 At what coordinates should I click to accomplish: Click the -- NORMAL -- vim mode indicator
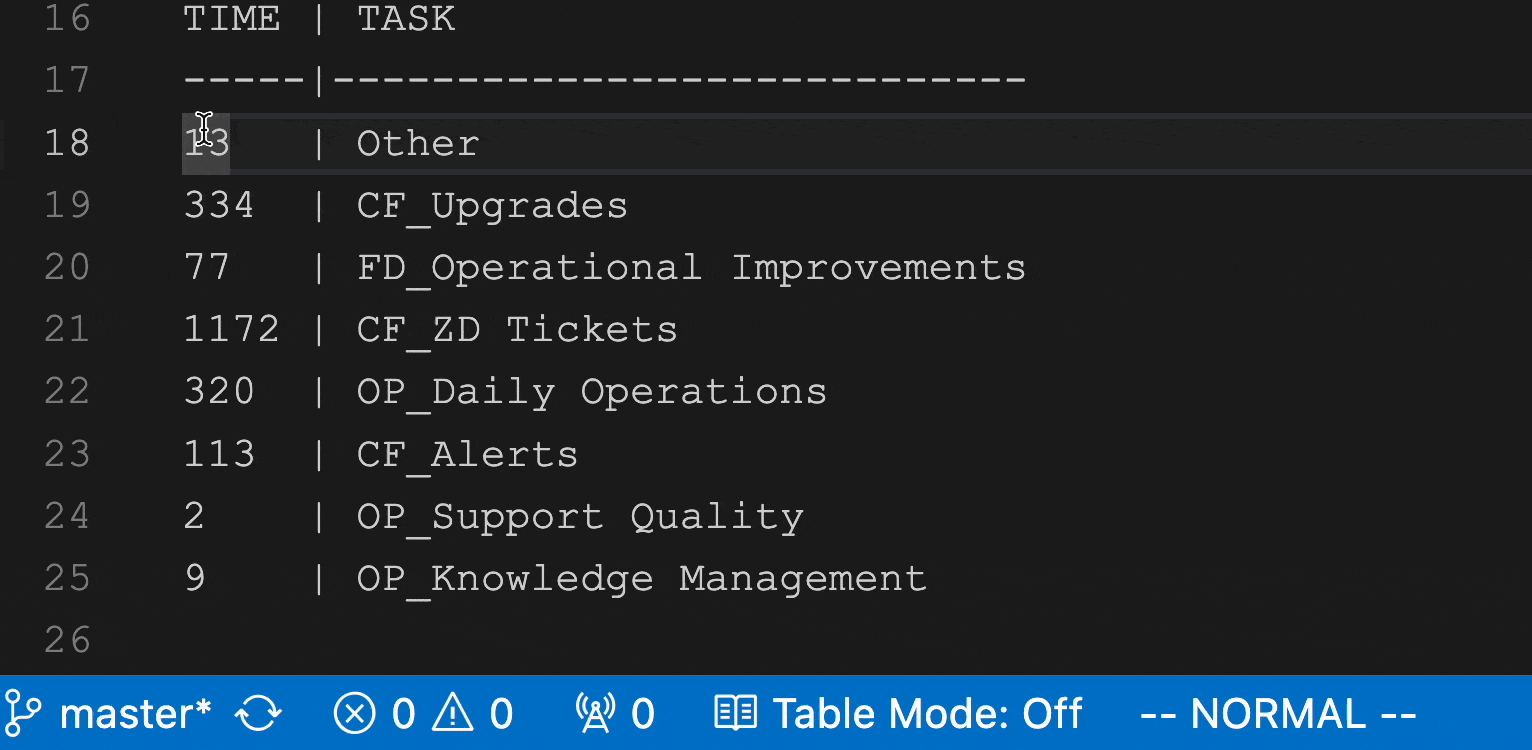tap(1278, 714)
